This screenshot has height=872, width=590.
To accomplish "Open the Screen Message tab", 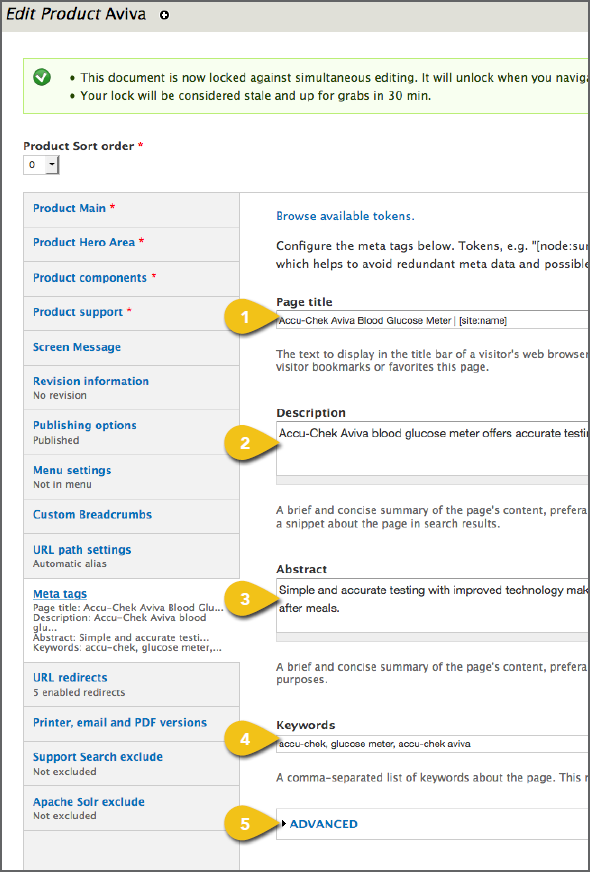I will tap(132, 348).
